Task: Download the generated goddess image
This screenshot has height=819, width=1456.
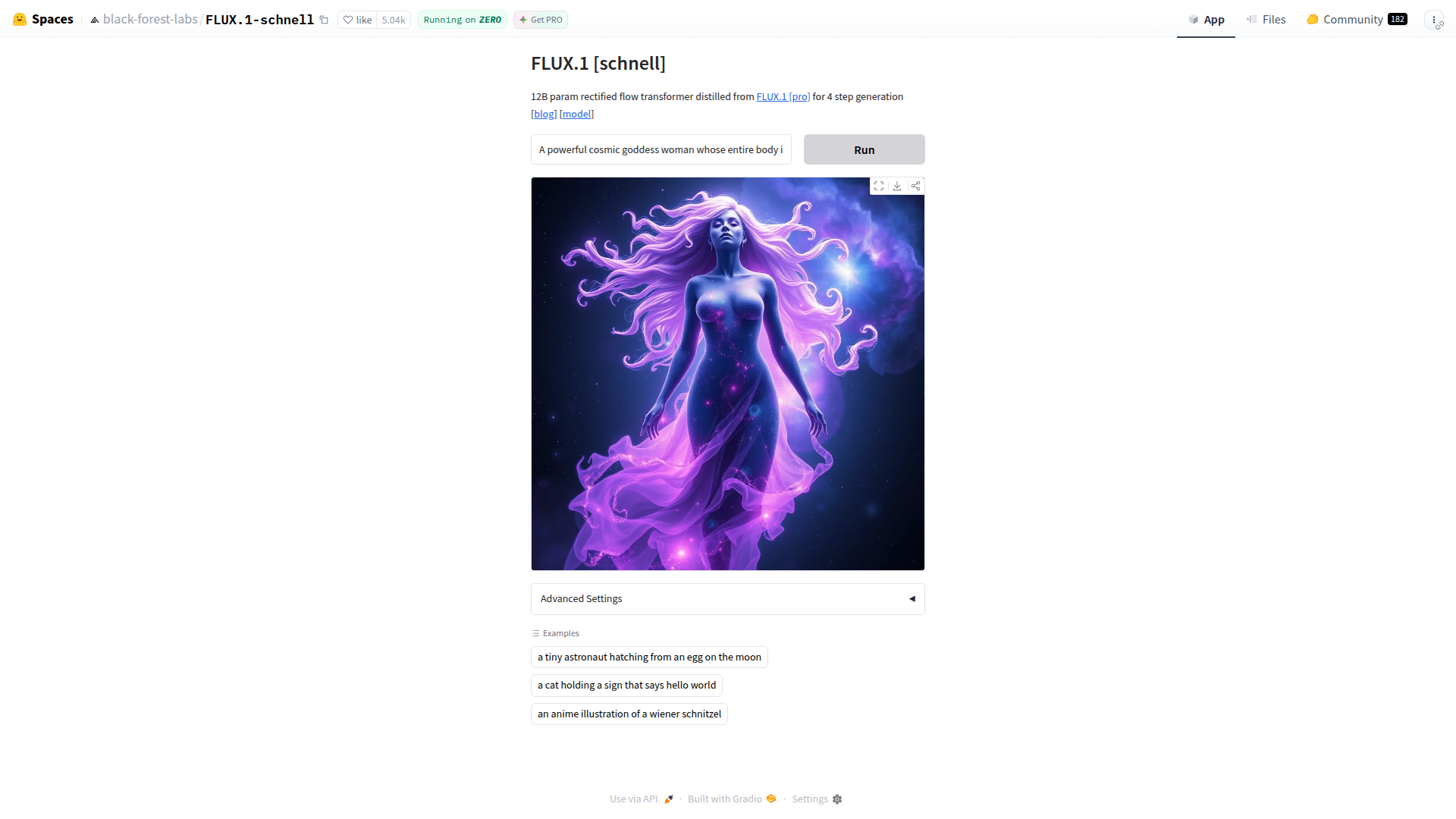Action: click(x=897, y=186)
